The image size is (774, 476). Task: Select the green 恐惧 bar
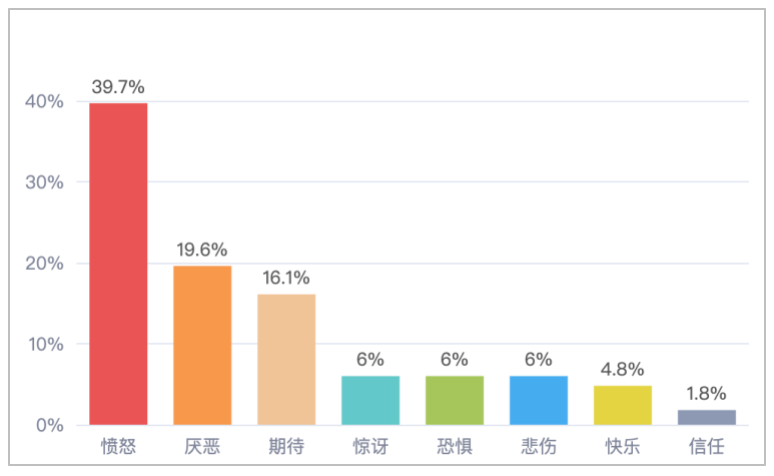coord(454,400)
